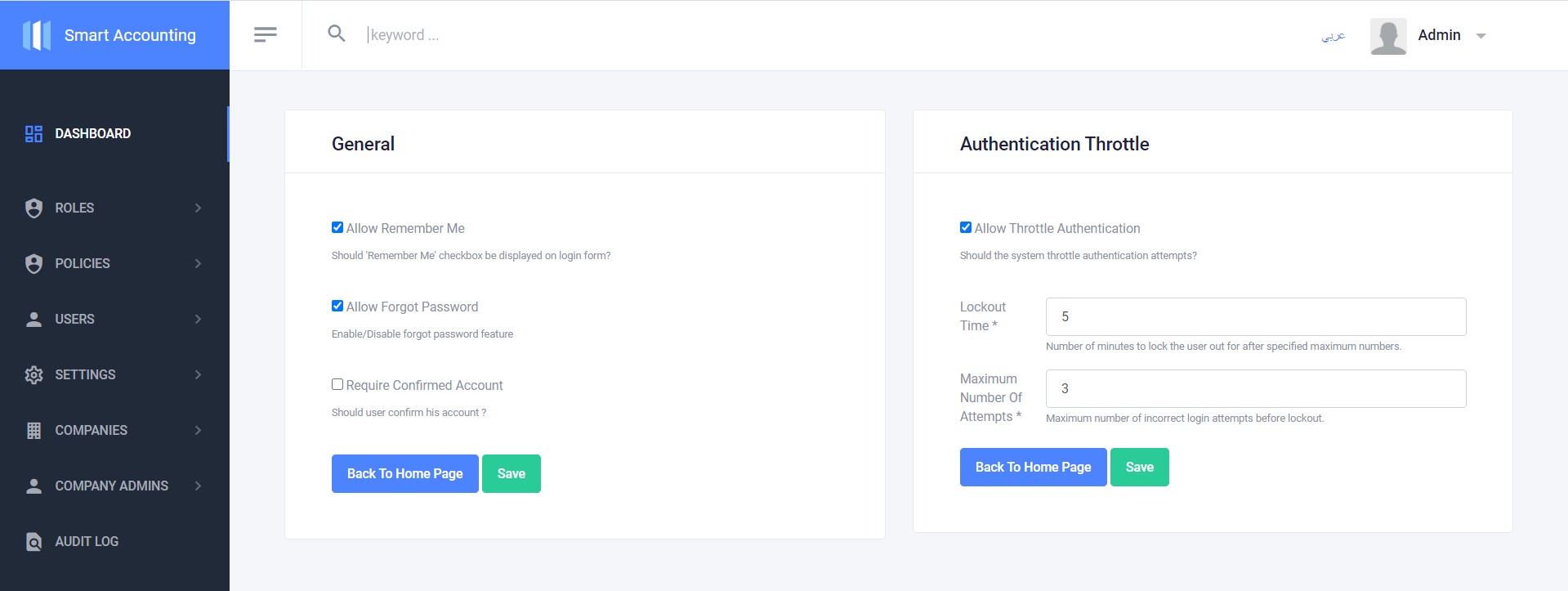Switch language via the Arabic link

(1333, 36)
